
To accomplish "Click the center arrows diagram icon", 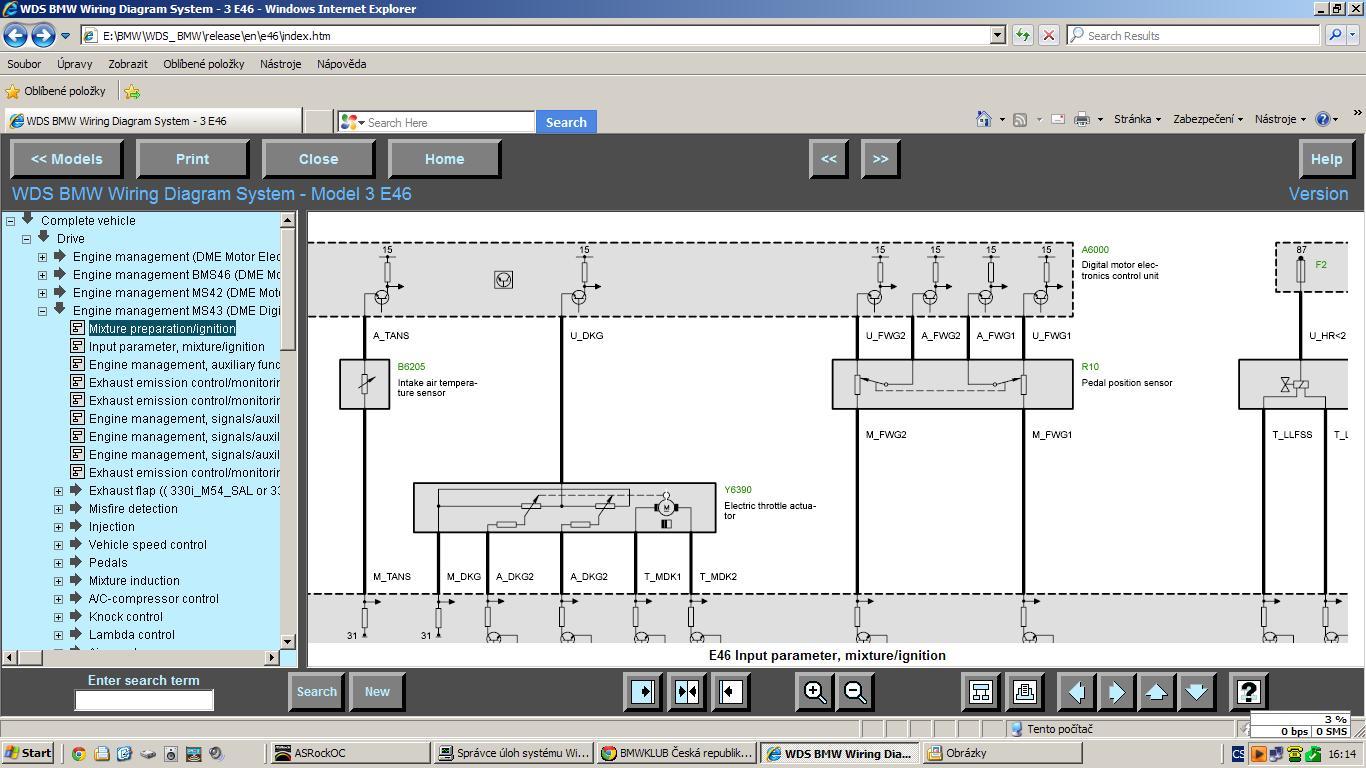I will [687, 692].
